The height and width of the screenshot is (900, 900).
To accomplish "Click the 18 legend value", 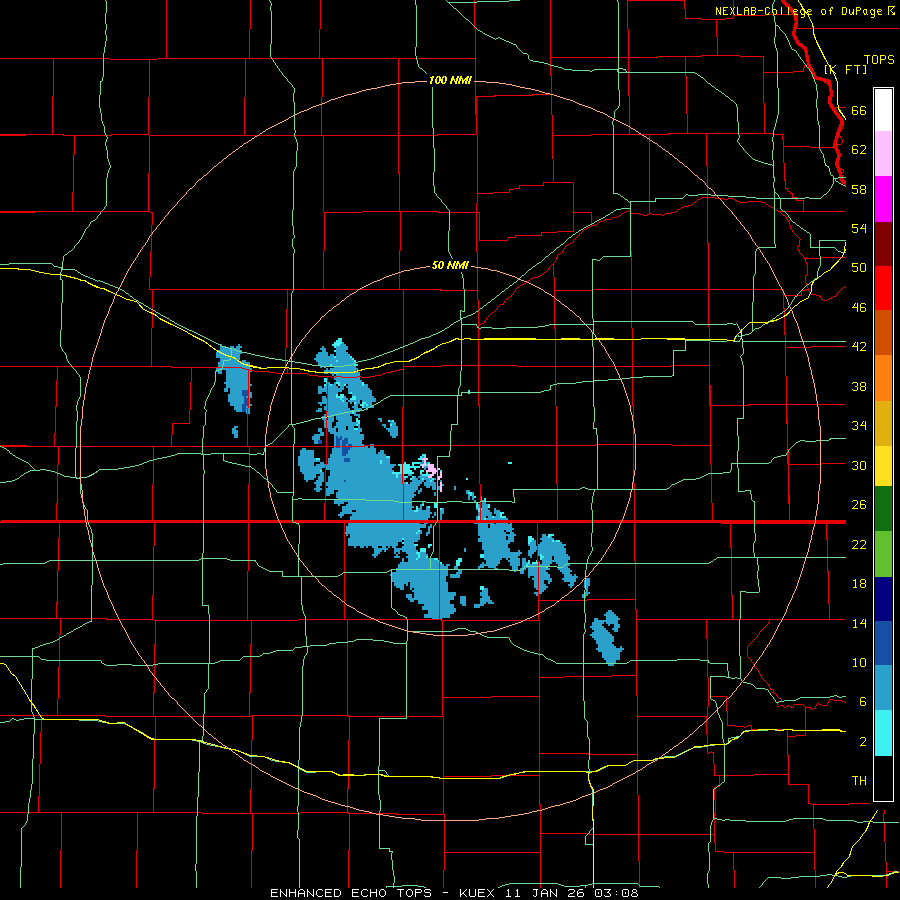I will [859, 584].
